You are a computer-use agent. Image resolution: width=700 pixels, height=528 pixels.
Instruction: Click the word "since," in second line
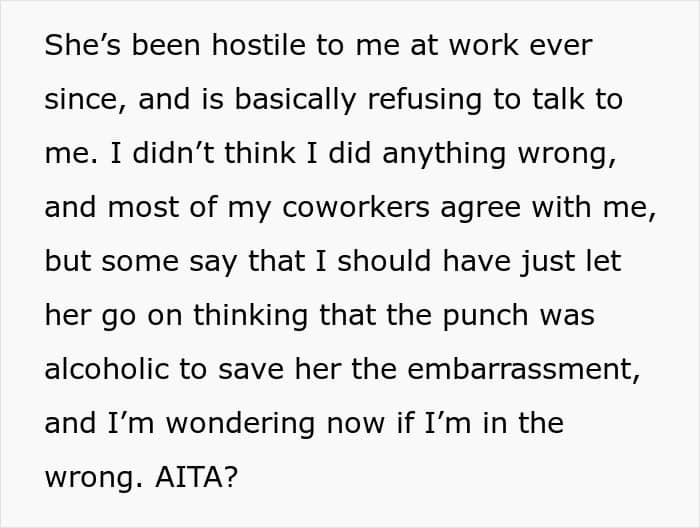coord(86,99)
